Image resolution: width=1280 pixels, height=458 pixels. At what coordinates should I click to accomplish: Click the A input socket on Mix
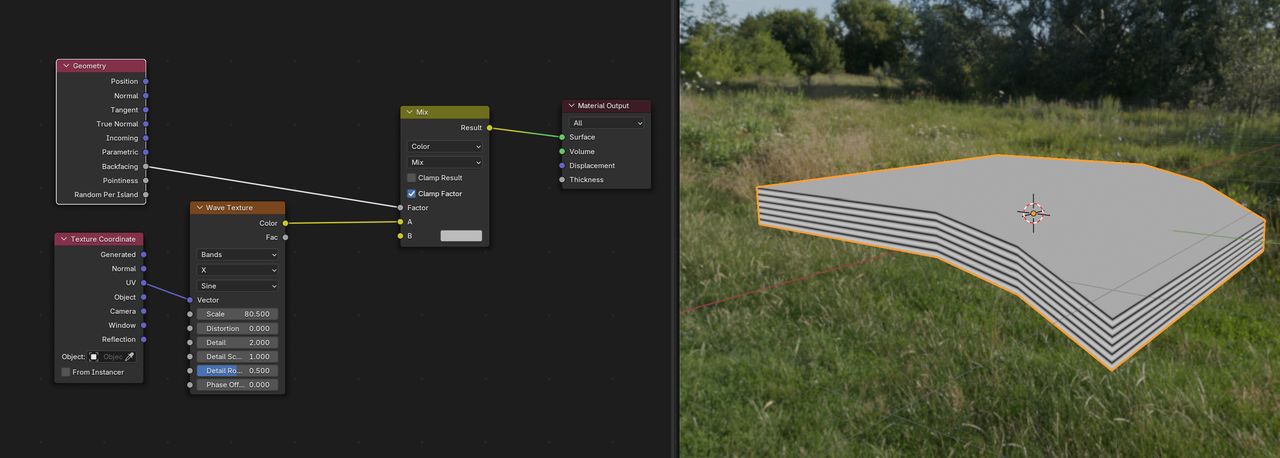pyautogui.click(x=400, y=222)
